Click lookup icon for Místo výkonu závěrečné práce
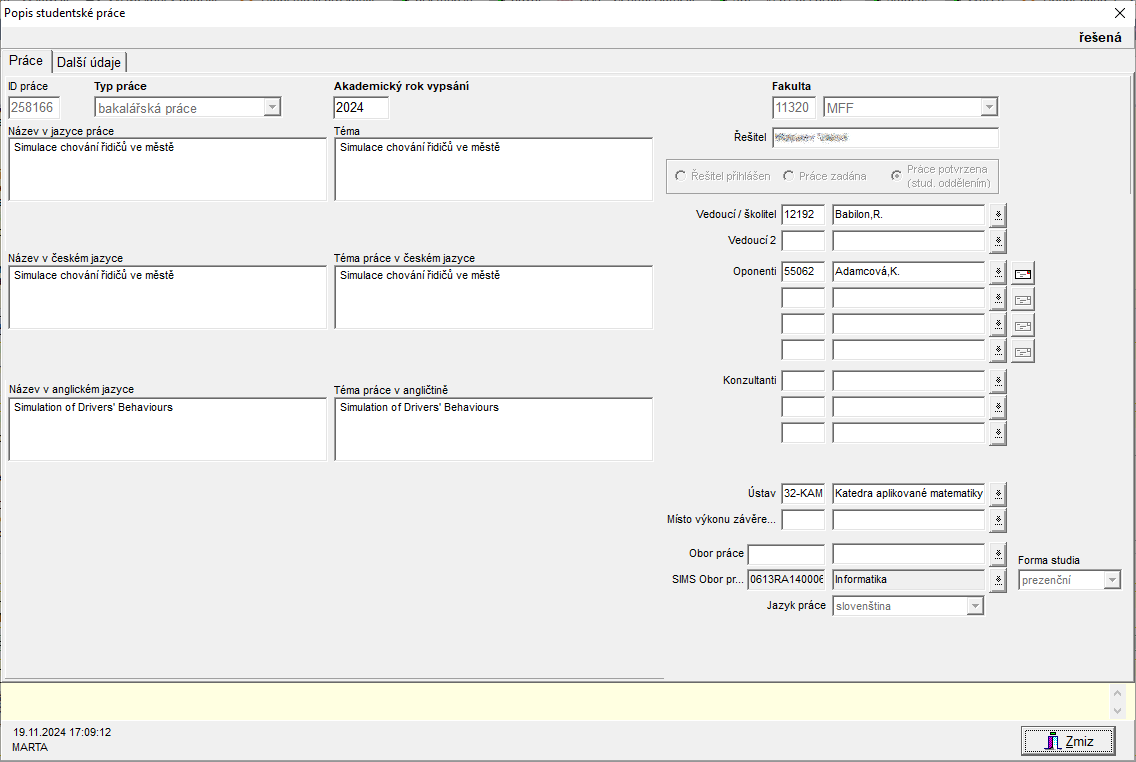This screenshot has height=762, width=1136. pos(998,520)
